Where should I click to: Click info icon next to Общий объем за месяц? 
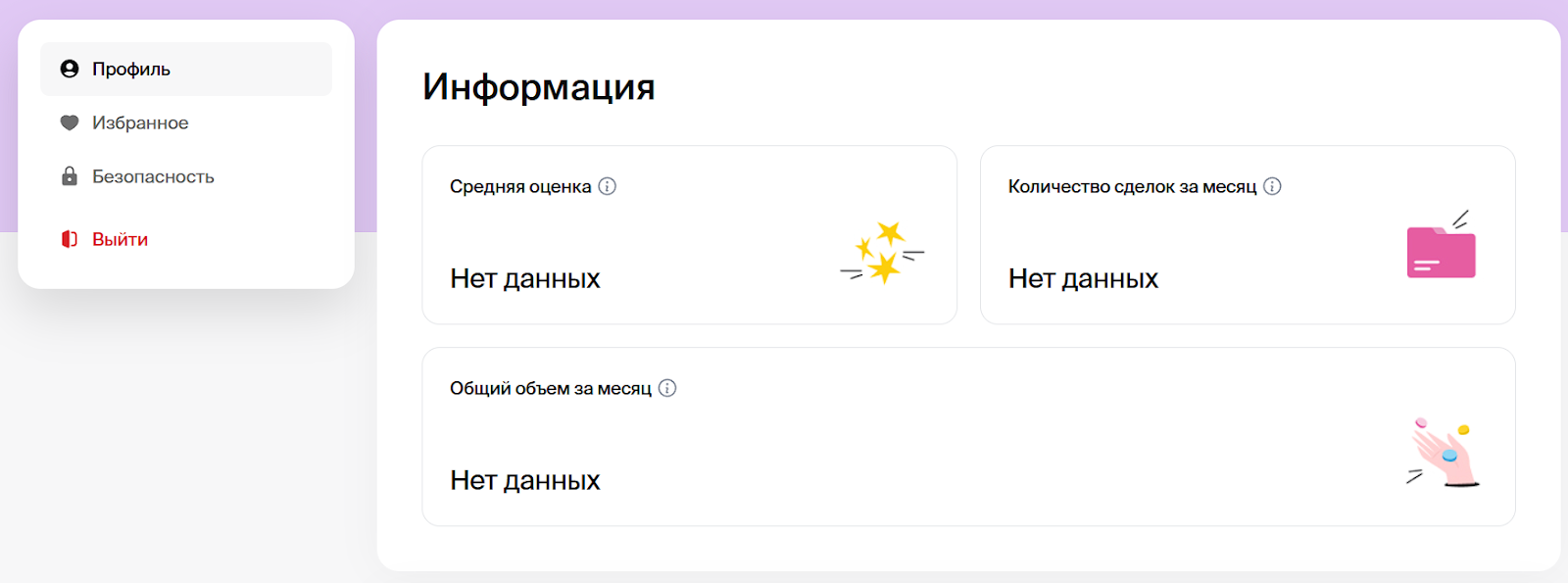[x=667, y=388]
